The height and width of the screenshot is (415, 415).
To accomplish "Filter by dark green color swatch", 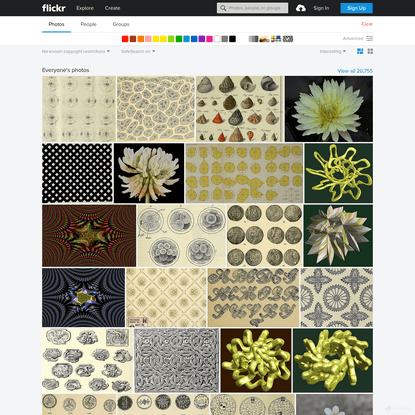I will click(x=179, y=39).
